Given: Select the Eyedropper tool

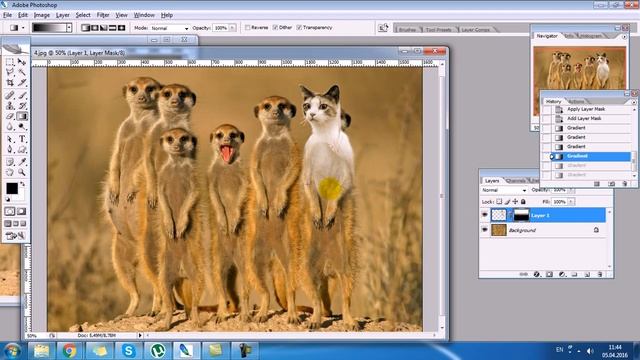Looking at the screenshot, I should click(x=22, y=162).
